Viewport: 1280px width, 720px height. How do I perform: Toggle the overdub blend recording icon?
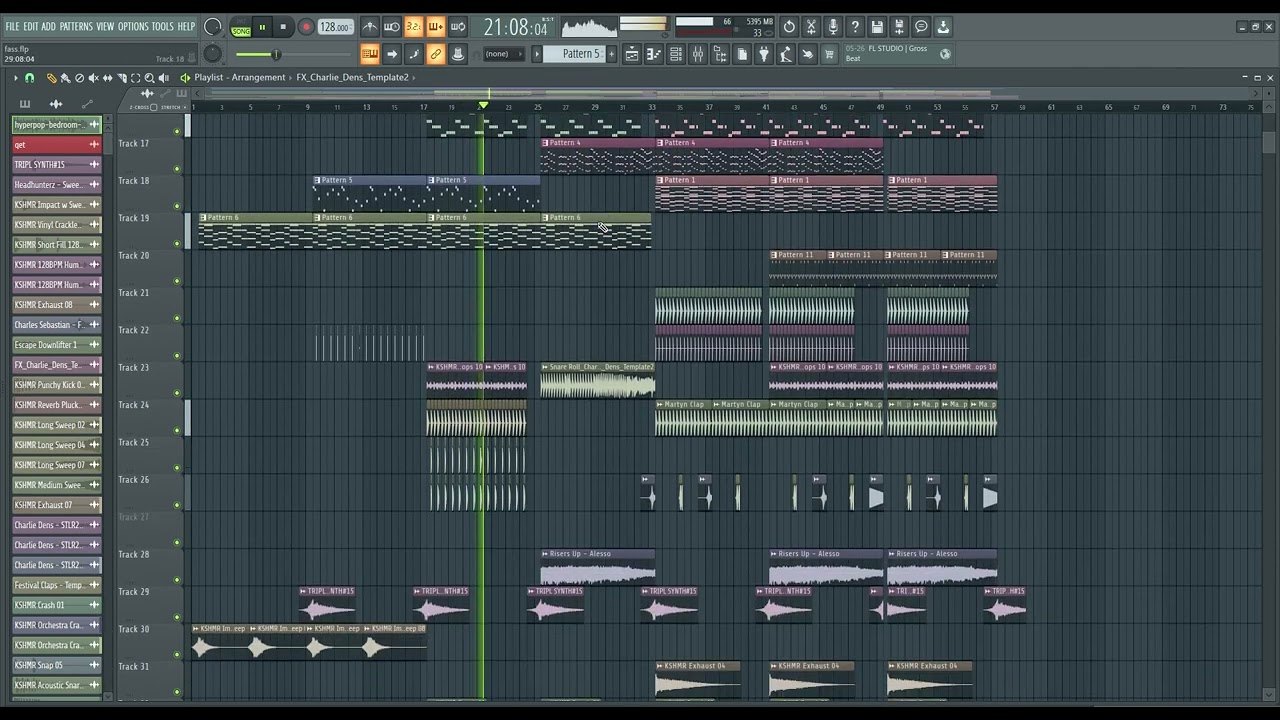click(x=436, y=27)
